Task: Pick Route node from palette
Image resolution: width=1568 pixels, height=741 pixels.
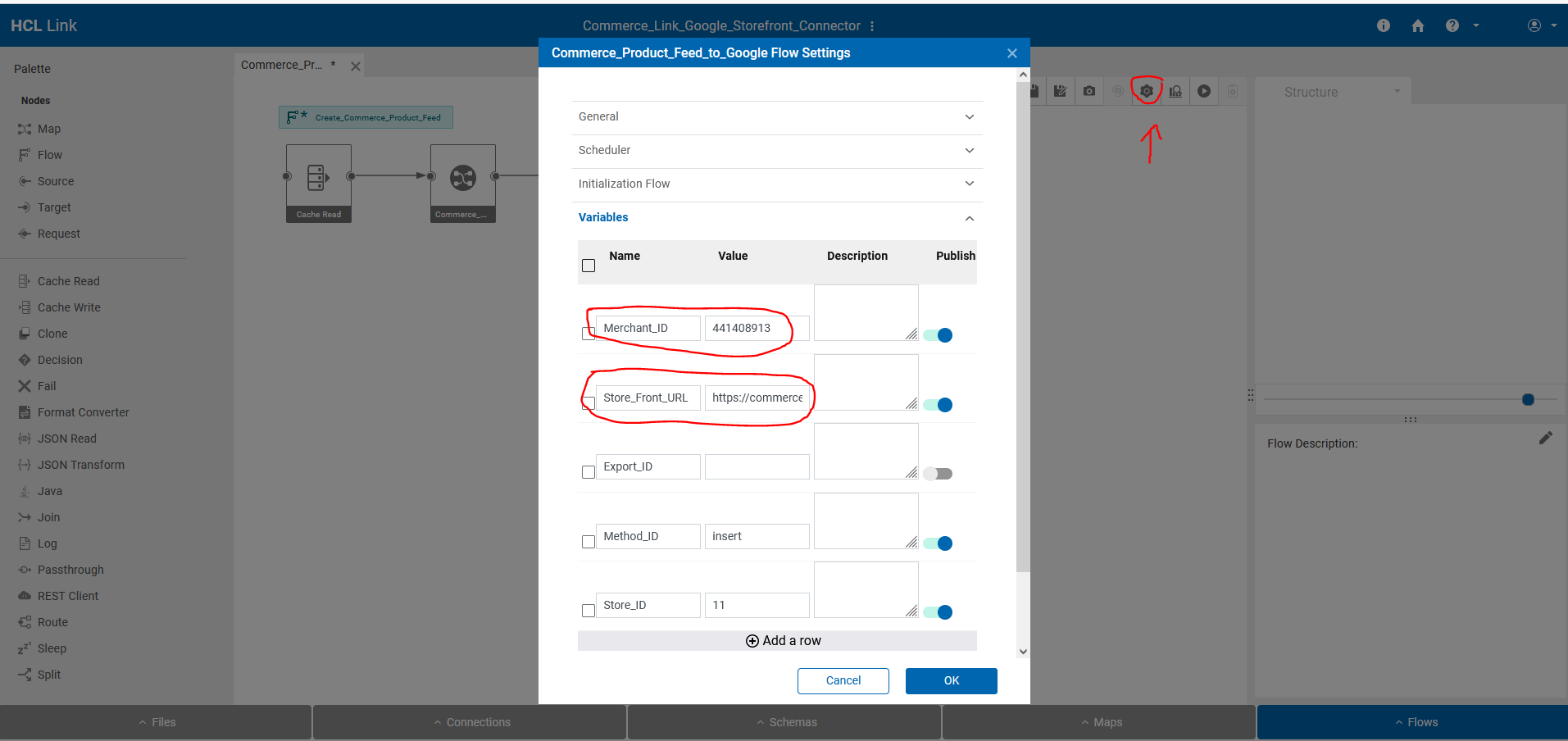Action: pos(43,622)
